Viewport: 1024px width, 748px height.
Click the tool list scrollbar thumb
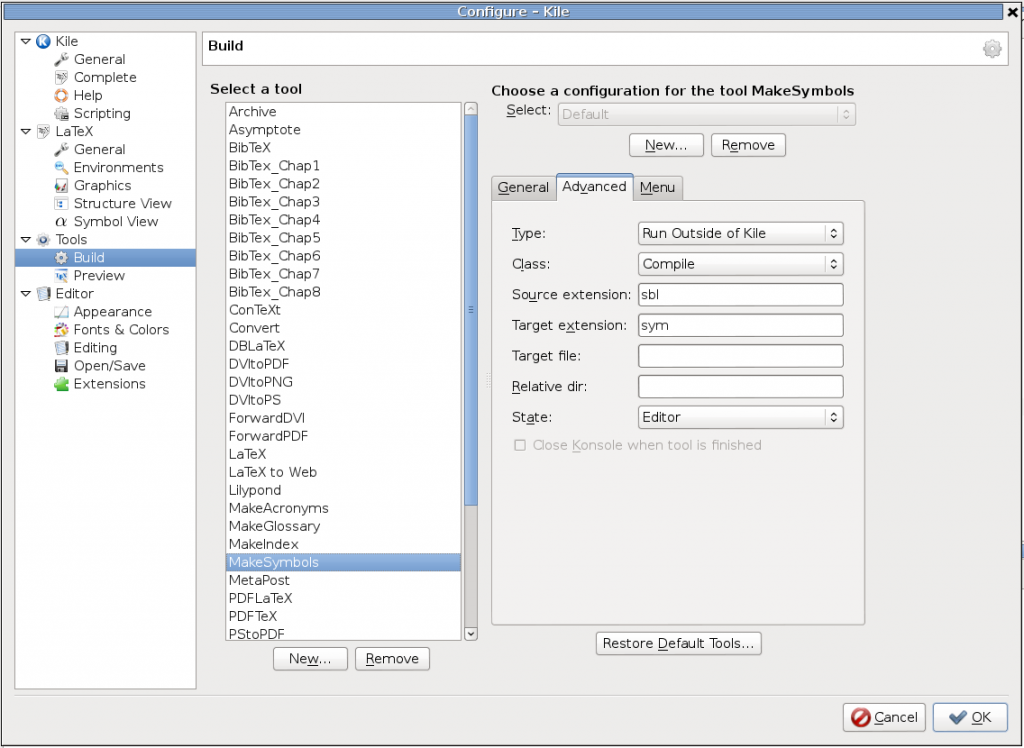471,310
